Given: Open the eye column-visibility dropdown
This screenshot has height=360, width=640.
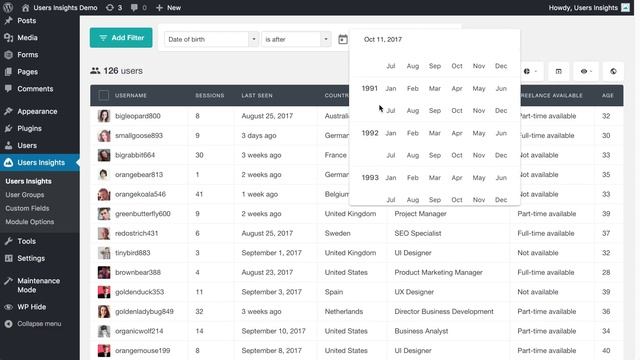Looking at the screenshot, I should 586,71.
